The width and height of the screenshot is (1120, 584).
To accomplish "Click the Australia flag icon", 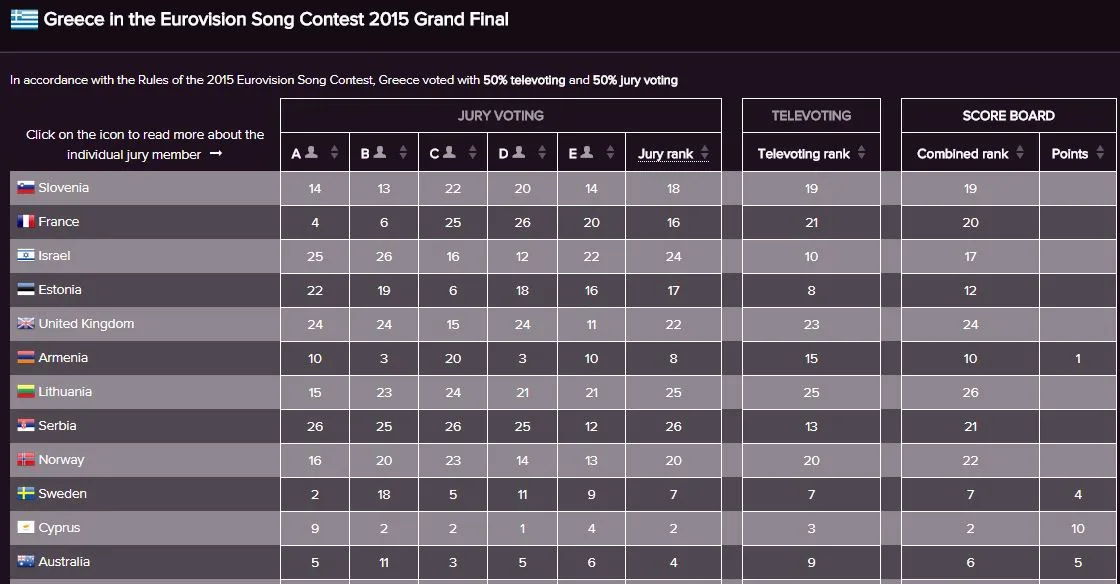I will (26, 561).
